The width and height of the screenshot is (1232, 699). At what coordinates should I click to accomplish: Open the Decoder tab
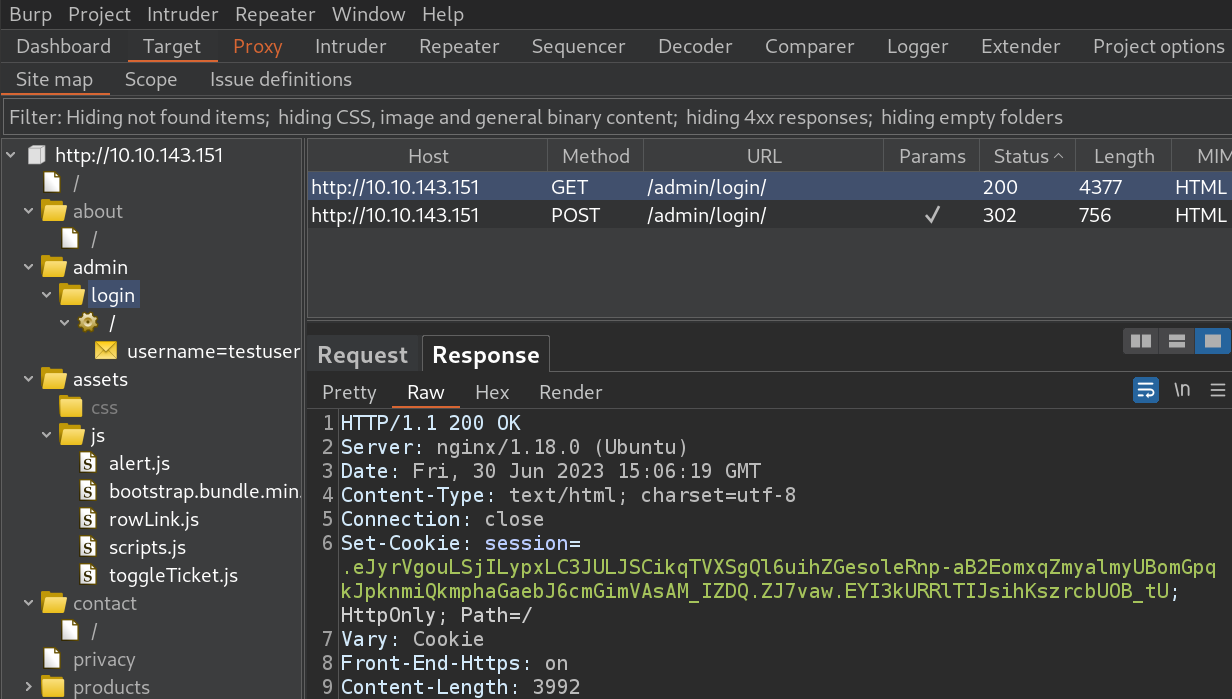point(695,46)
